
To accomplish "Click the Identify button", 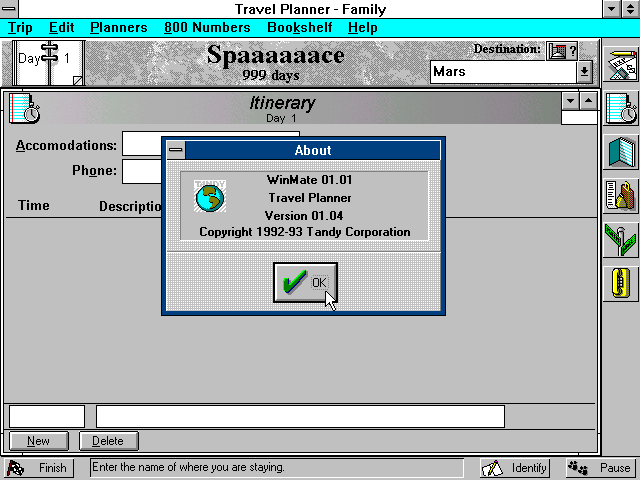I will point(515,468).
